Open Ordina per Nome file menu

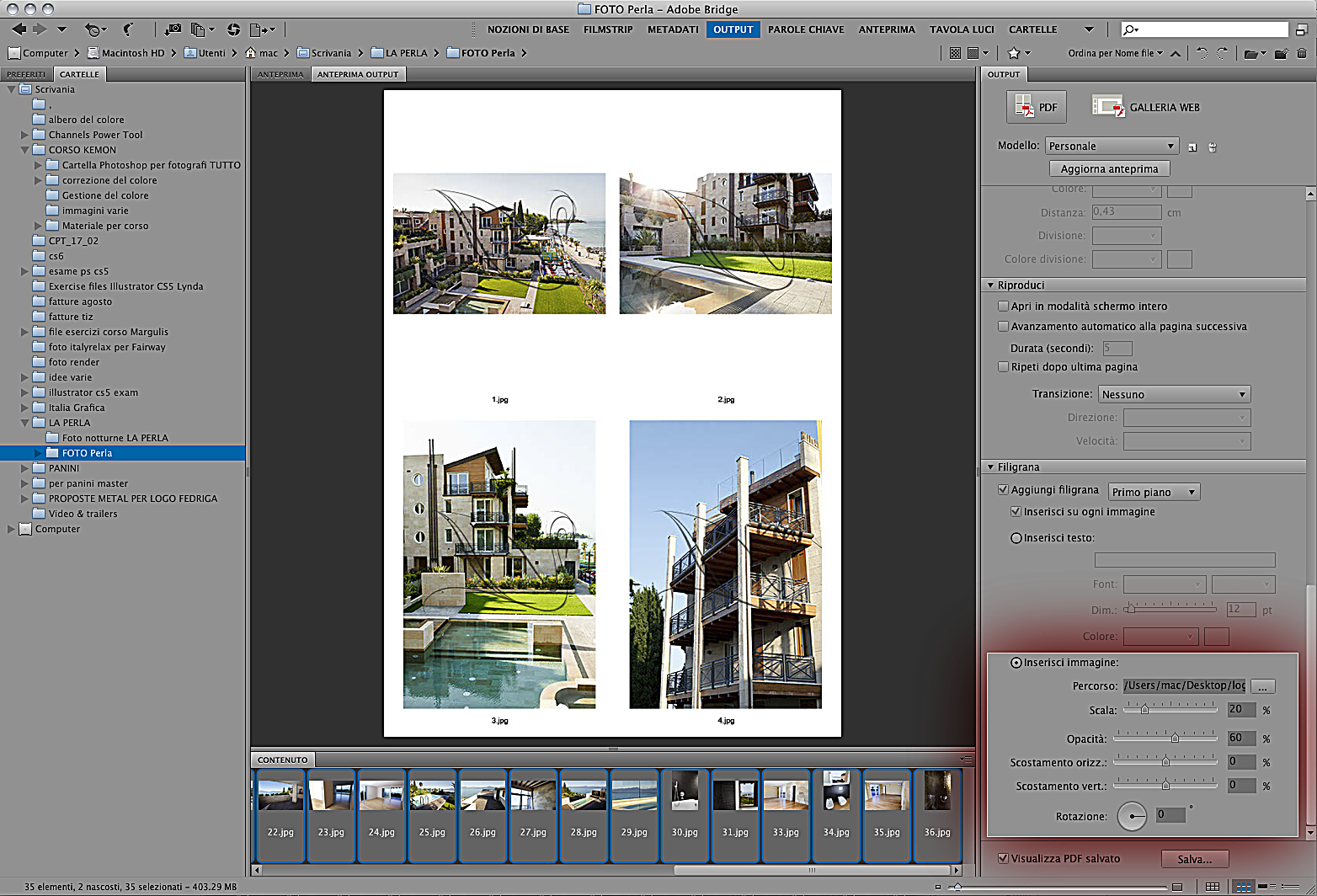(1115, 53)
